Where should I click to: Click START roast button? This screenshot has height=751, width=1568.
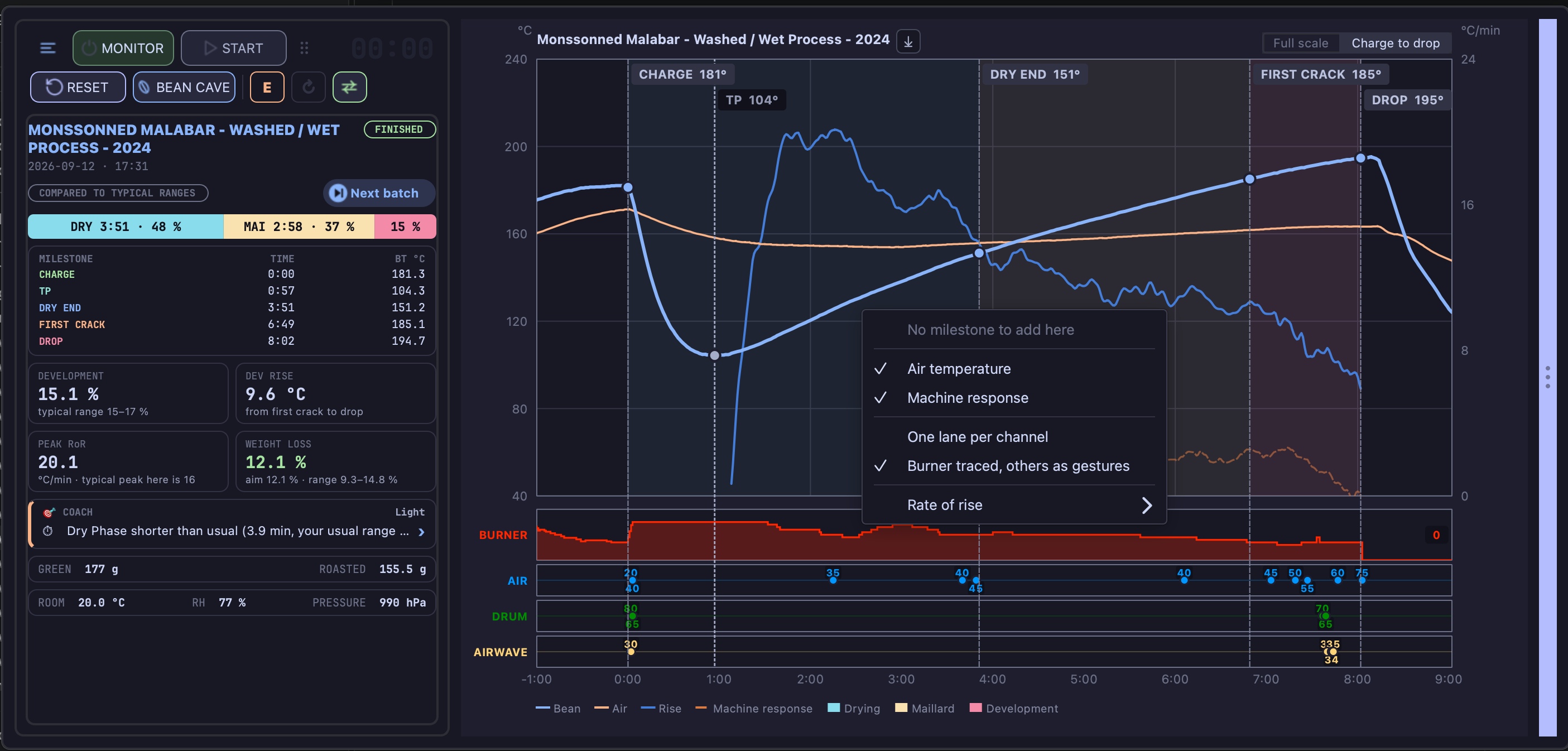click(234, 48)
